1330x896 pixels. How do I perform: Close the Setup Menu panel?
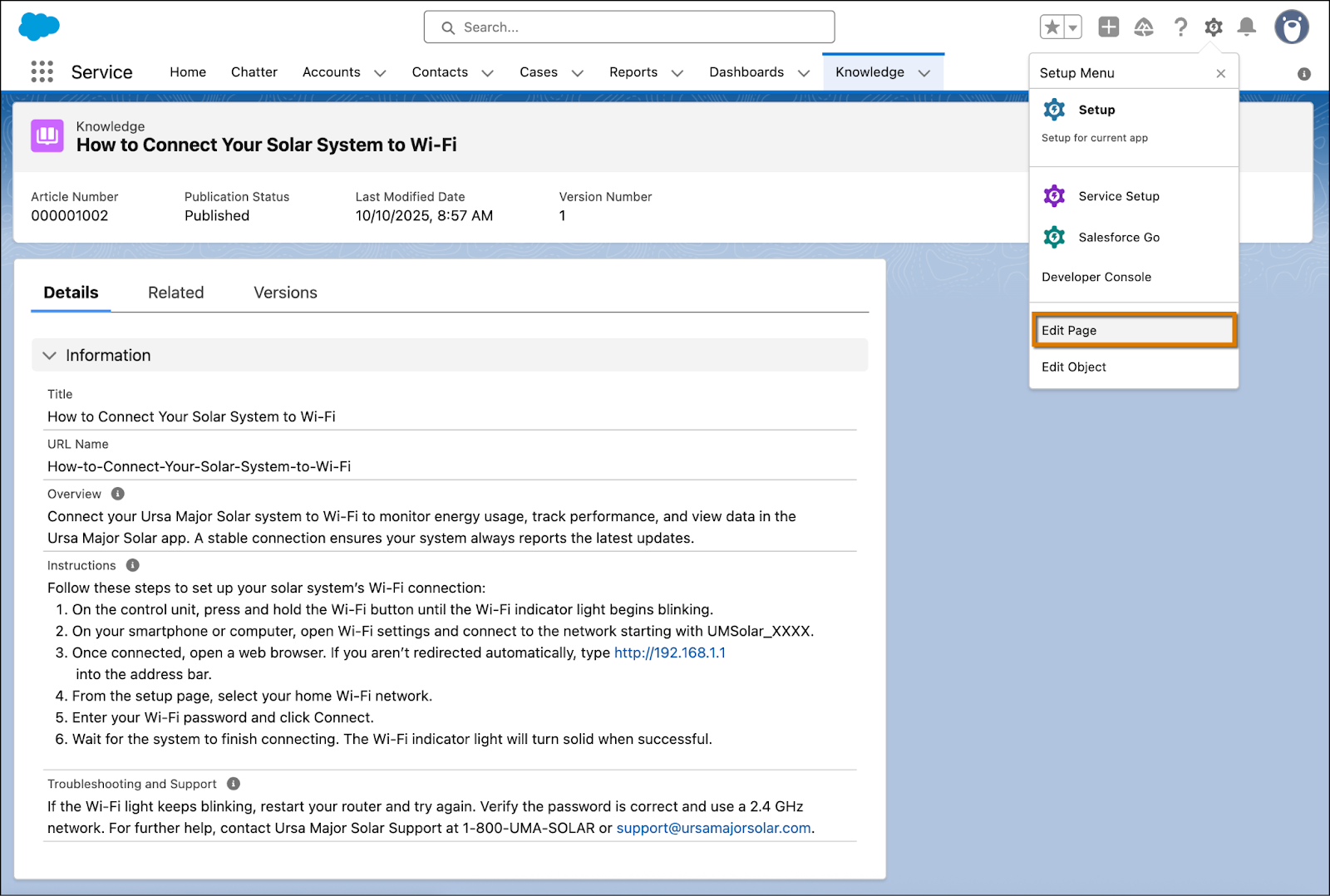coord(1221,73)
